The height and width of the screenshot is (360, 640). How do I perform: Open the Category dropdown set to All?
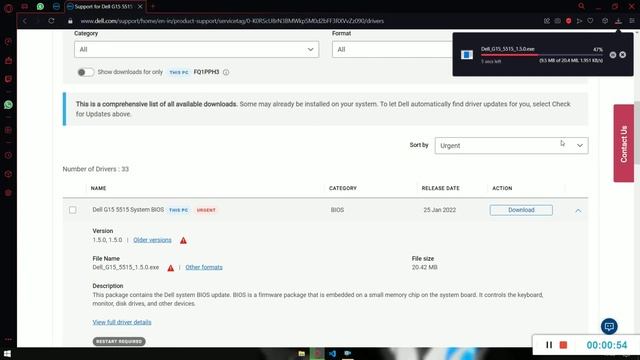(196, 49)
